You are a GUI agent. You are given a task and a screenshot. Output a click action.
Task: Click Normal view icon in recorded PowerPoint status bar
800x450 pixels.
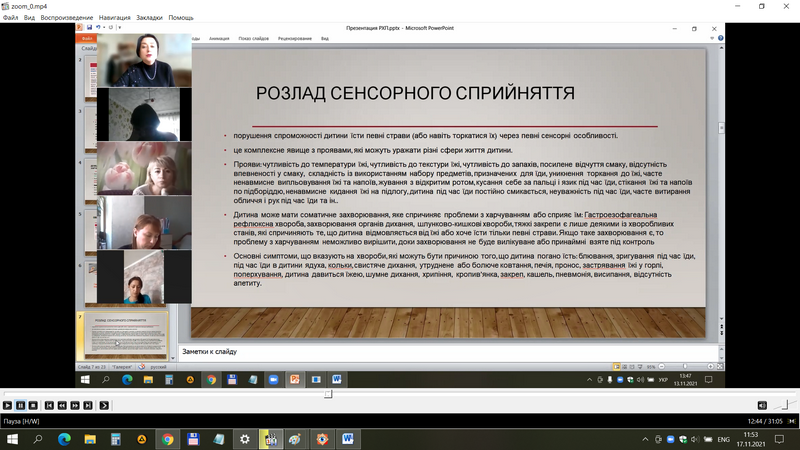[616, 367]
